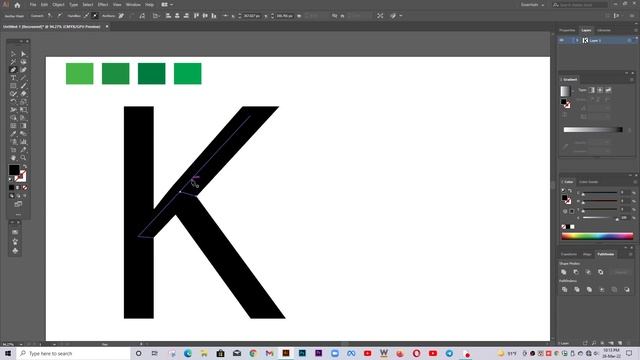Open the File menu
Image resolution: width=640 pixels, height=360 pixels.
(x=33, y=5)
